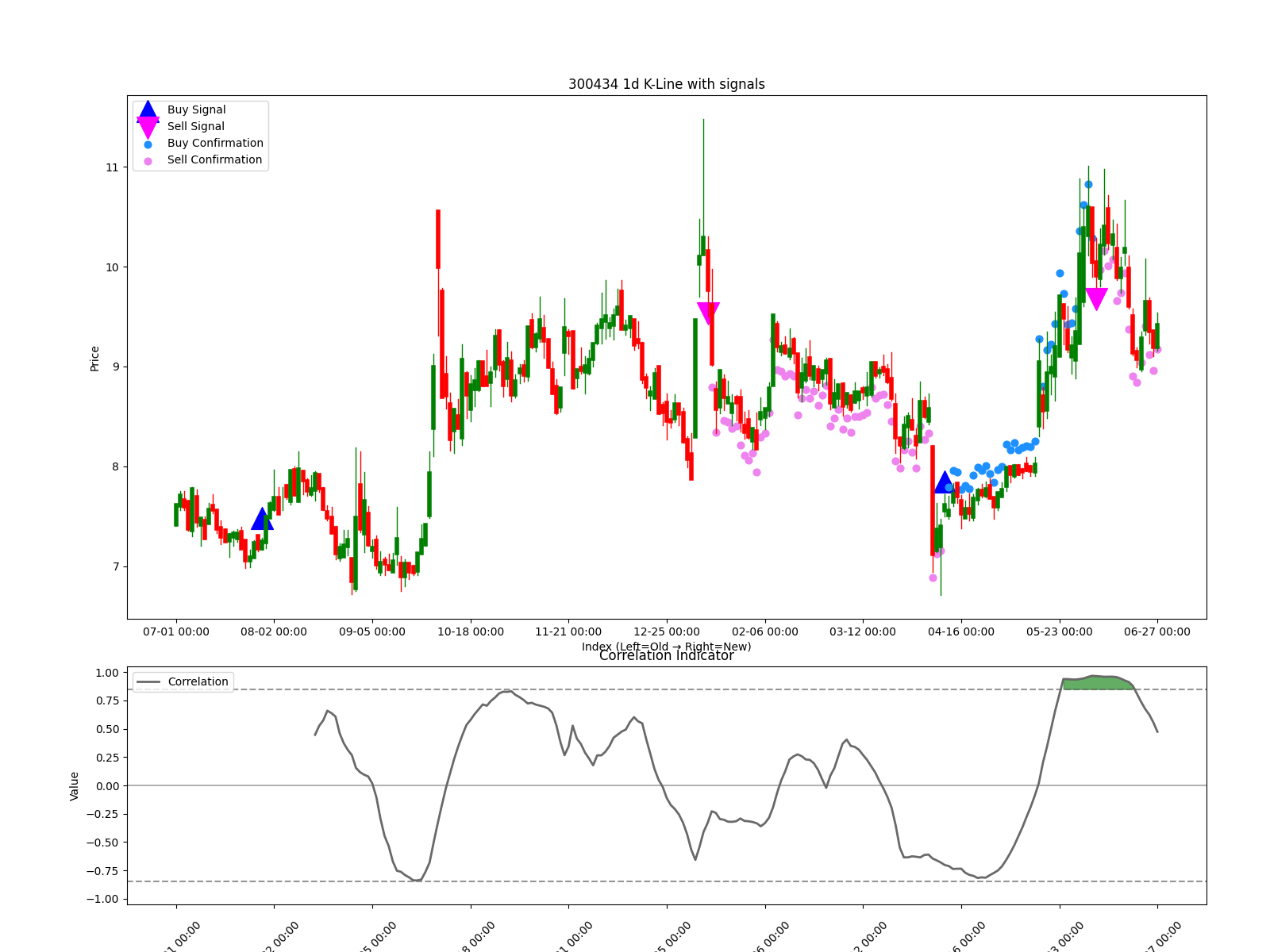This screenshot has width=1270, height=952.
Task: Click the correlation axis tick '1.00'
Action: (x=106, y=673)
